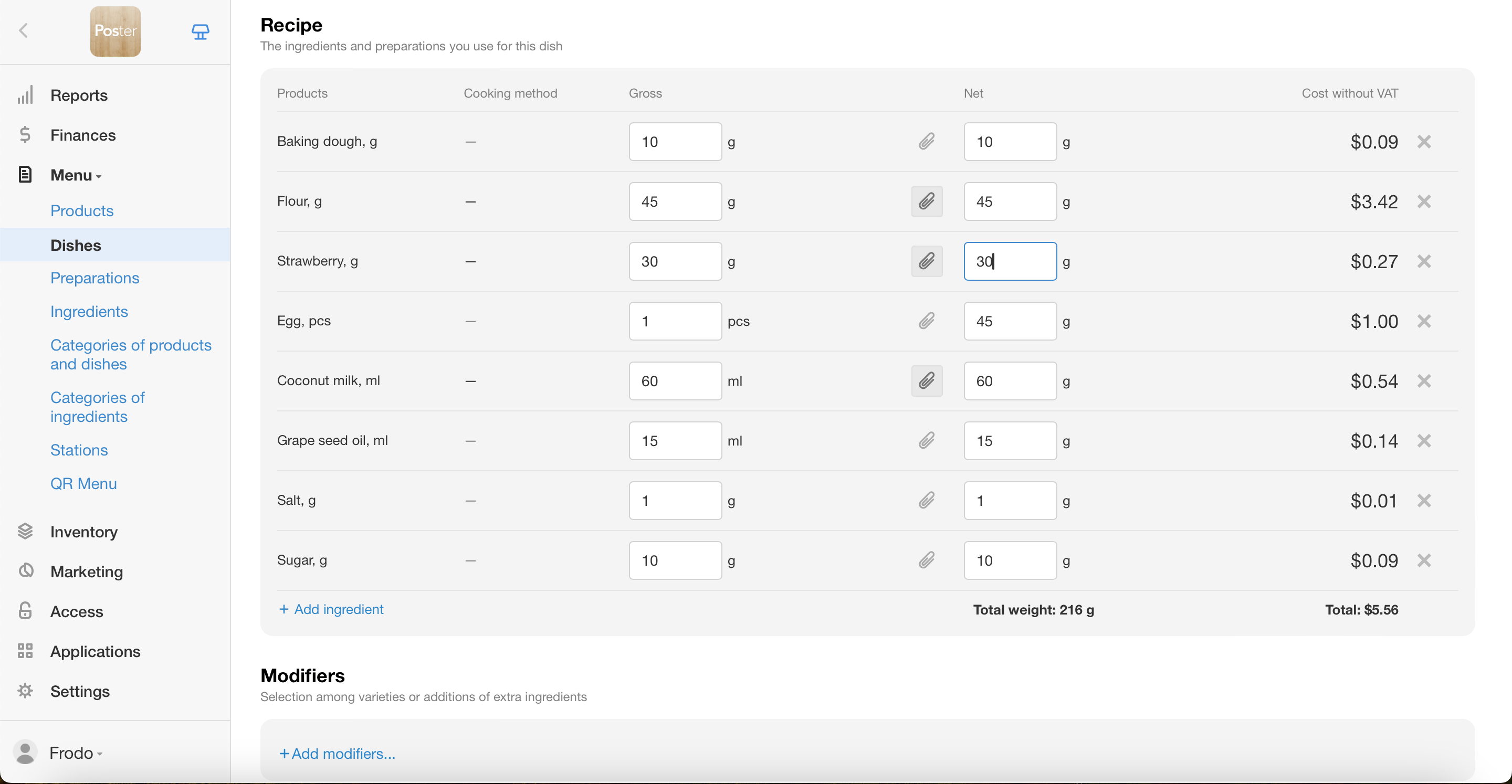Toggle the paperclip link for Coconut milk
The height and width of the screenshot is (784, 1512).
926,381
